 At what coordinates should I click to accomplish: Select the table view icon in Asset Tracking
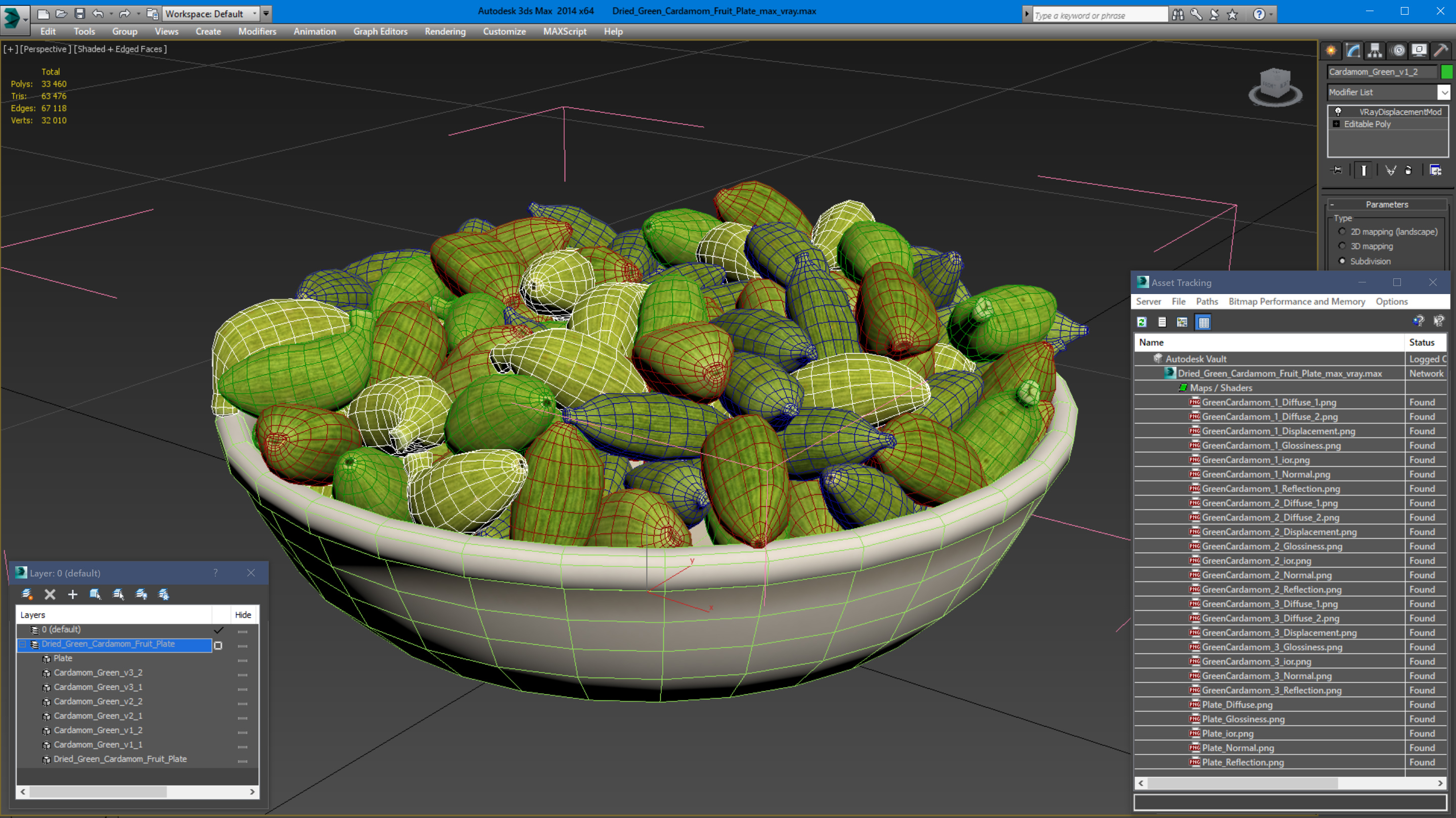click(1203, 322)
